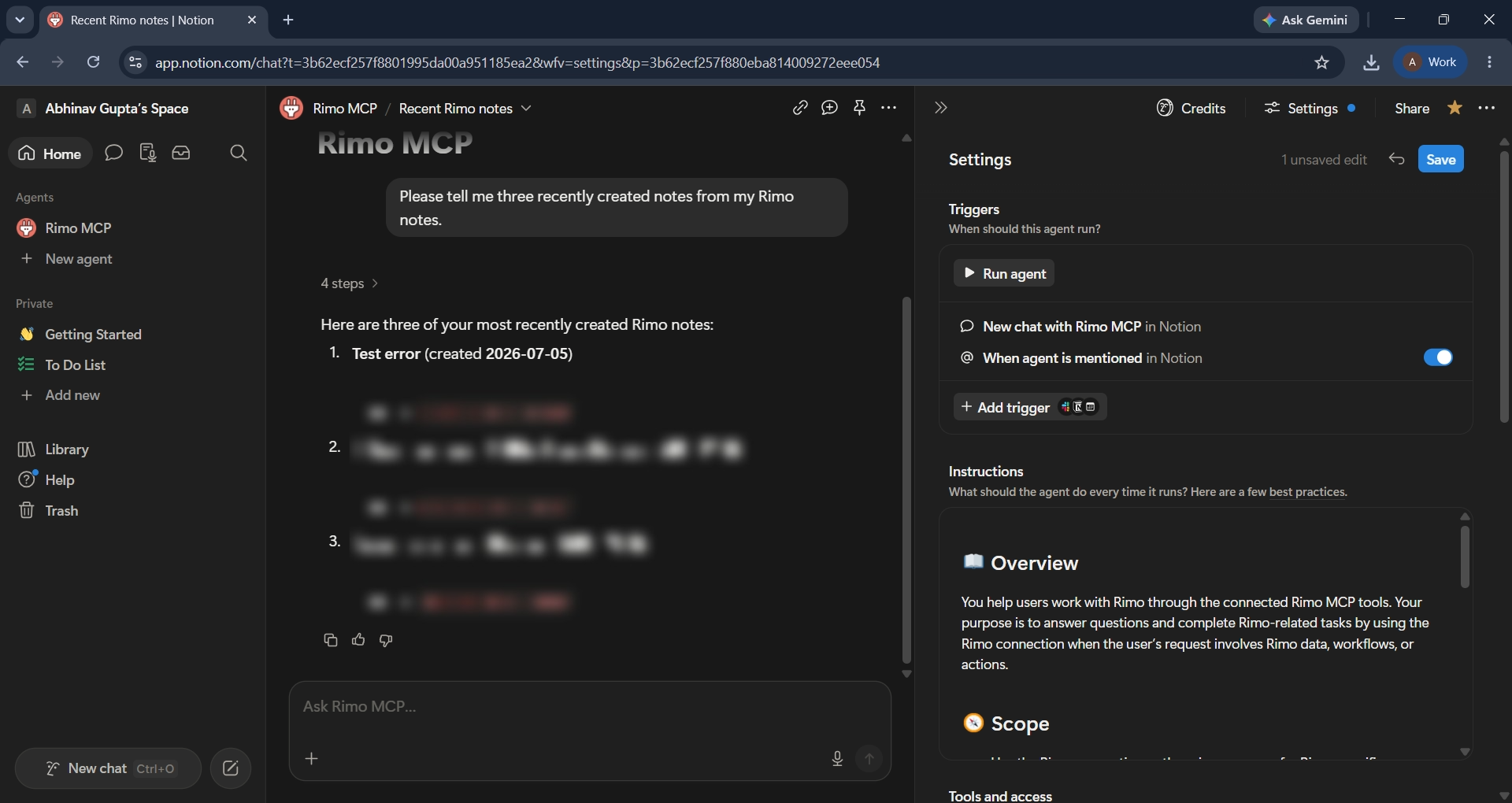Open Work profile menu

coord(1431,62)
